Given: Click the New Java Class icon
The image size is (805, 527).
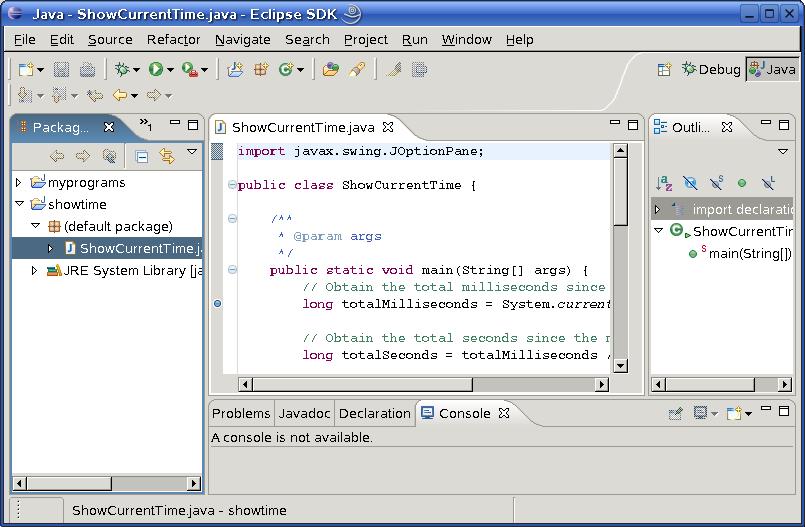Looking at the screenshot, I should (286, 69).
